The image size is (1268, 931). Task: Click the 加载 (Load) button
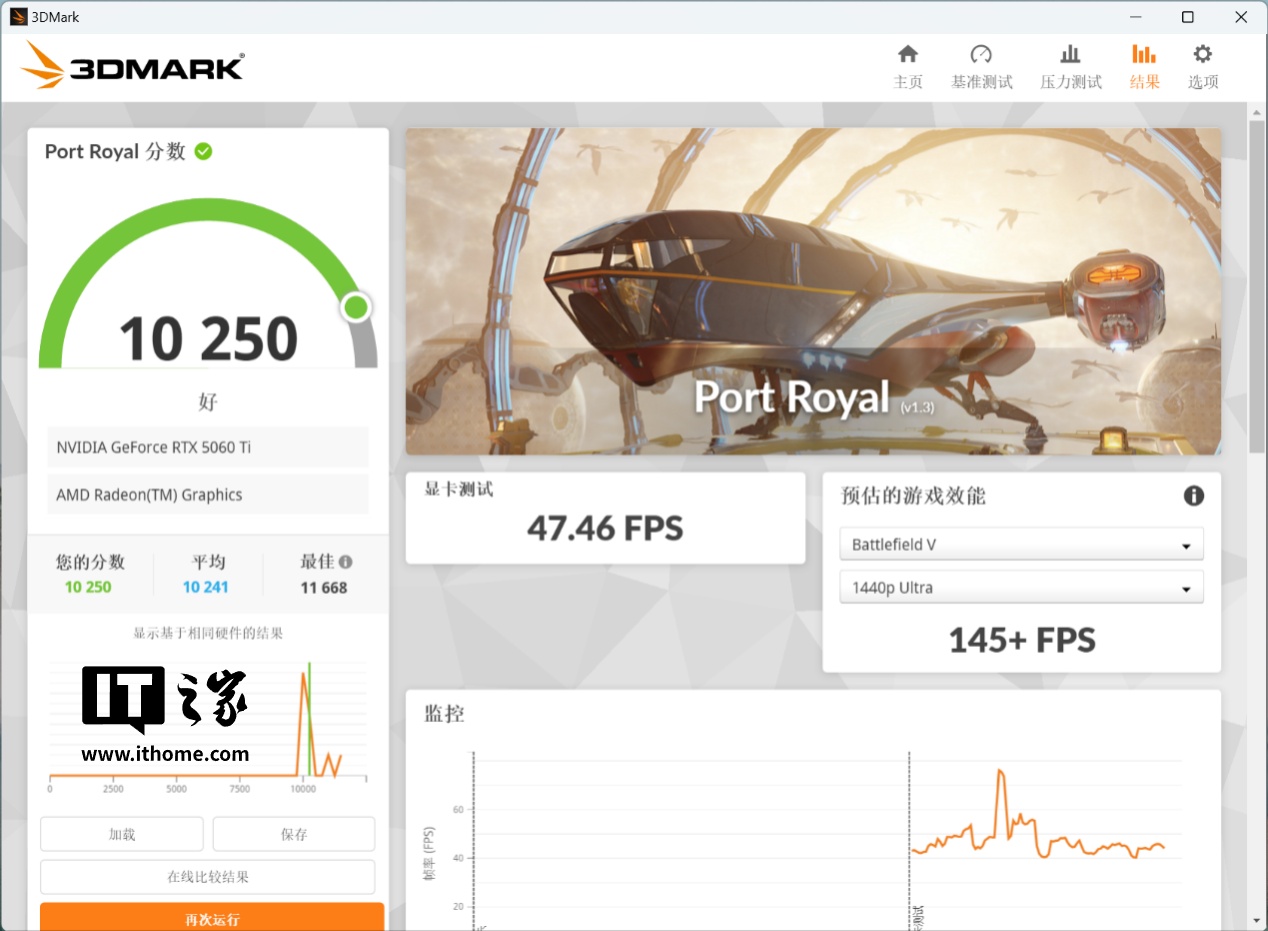click(x=122, y=834)
